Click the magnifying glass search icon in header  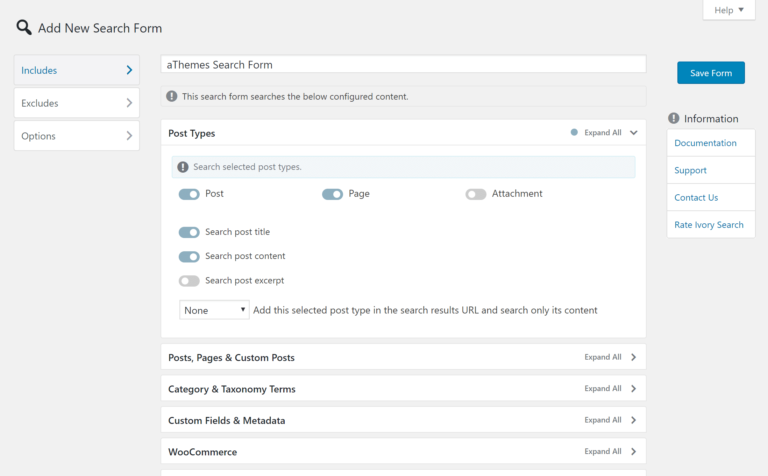click(x=24, y=27)
